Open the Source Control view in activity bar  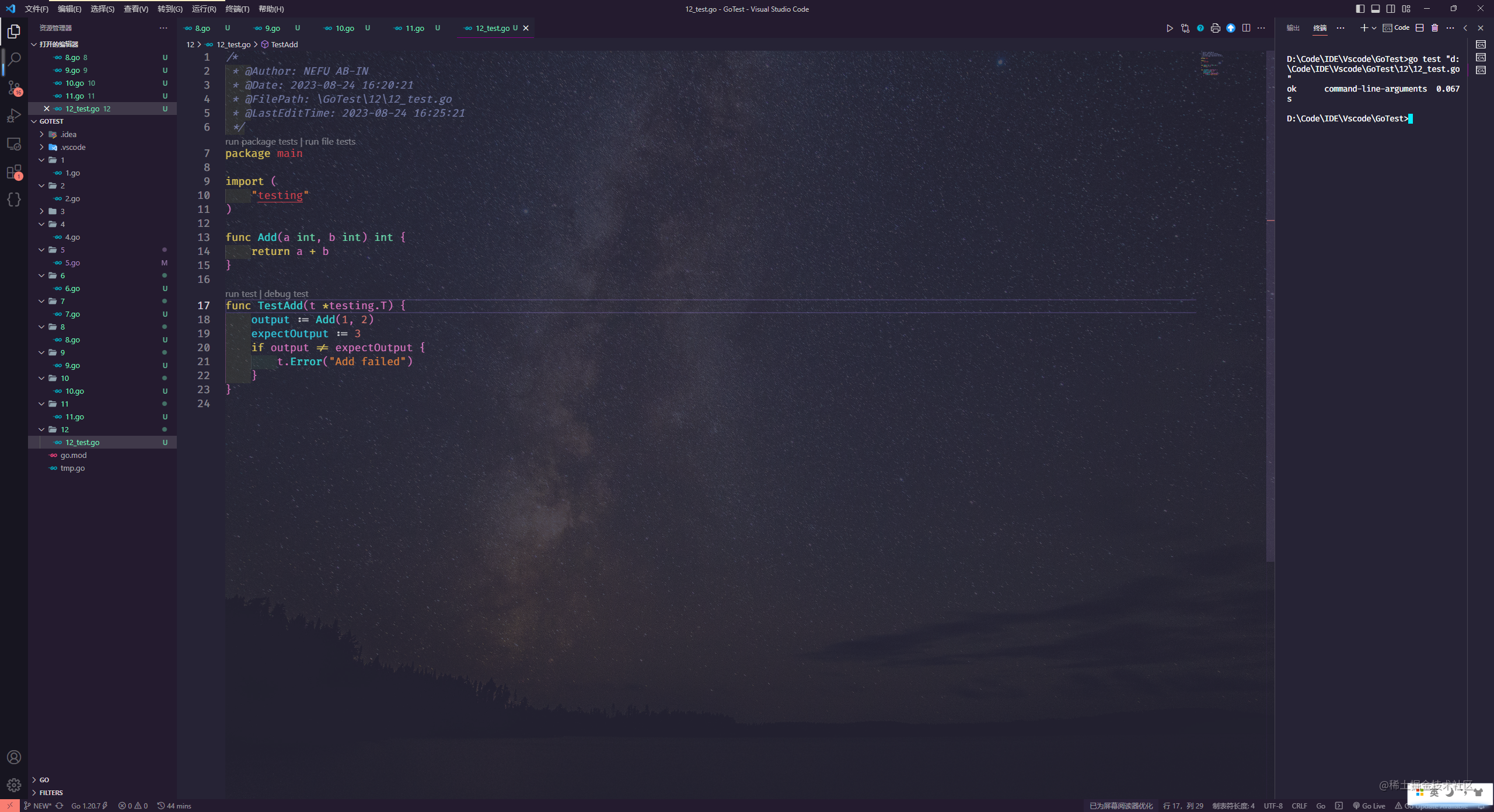pos(14,87)
